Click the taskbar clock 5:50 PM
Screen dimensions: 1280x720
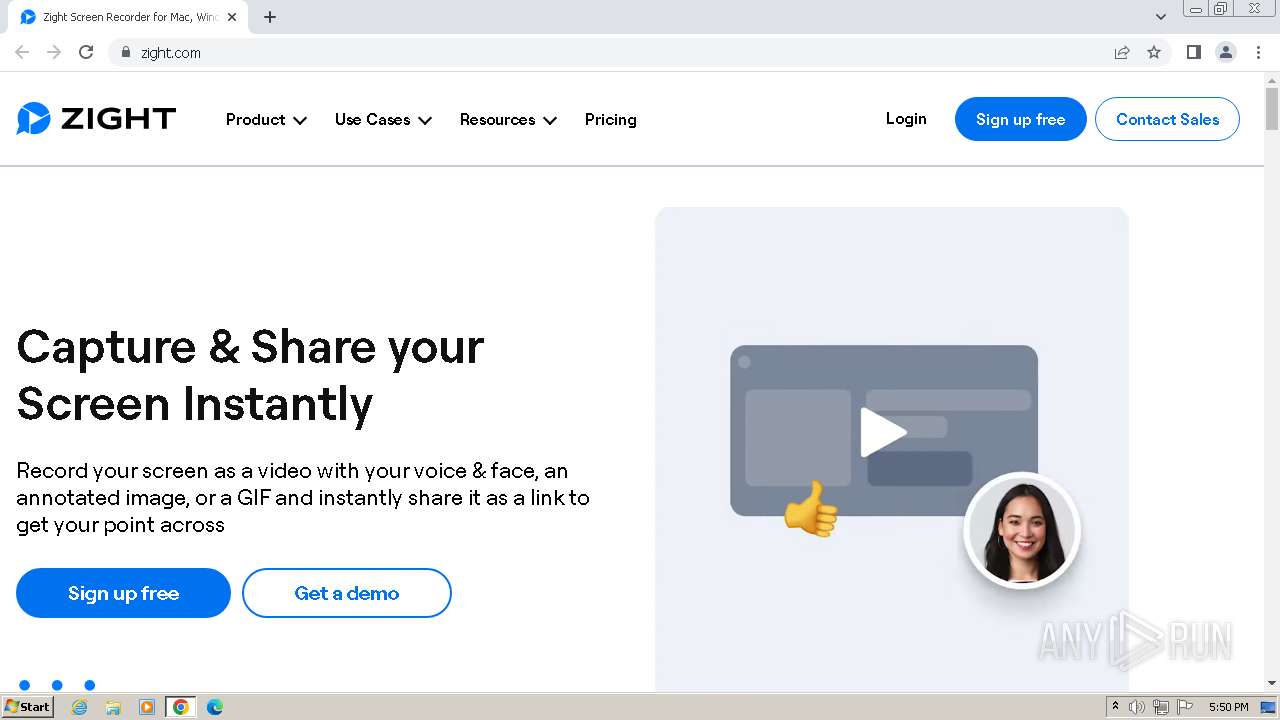(1228, 707)
